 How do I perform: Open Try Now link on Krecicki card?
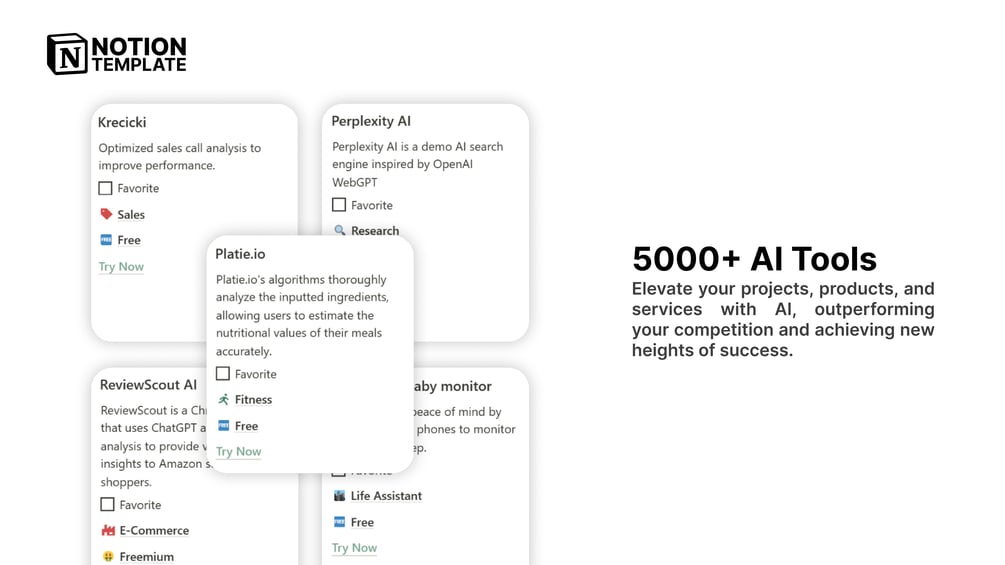click(x=121, y=266)
